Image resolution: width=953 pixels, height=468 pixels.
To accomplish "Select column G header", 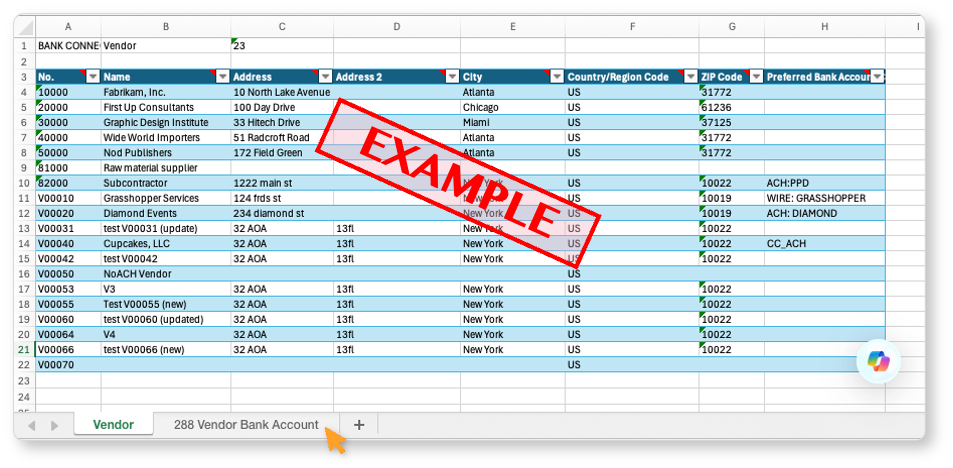I will [732, 27].
